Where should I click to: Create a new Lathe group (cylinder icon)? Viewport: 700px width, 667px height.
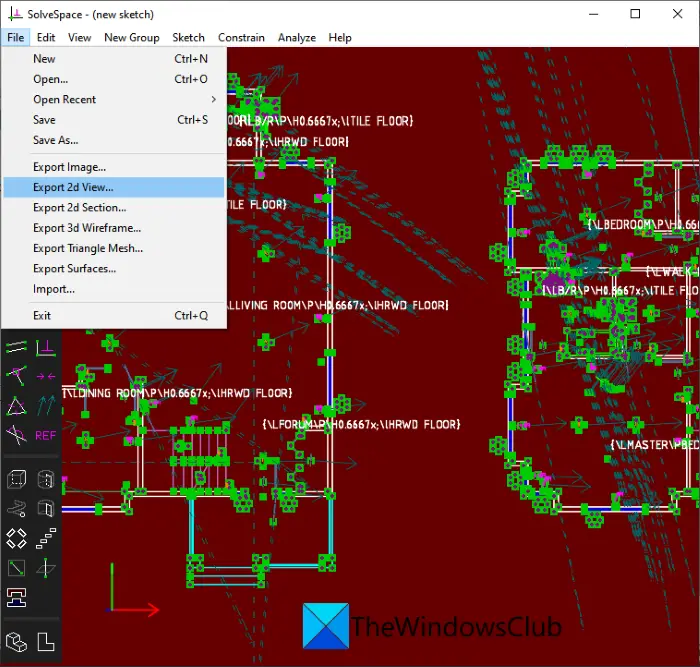tap(46, 479)
